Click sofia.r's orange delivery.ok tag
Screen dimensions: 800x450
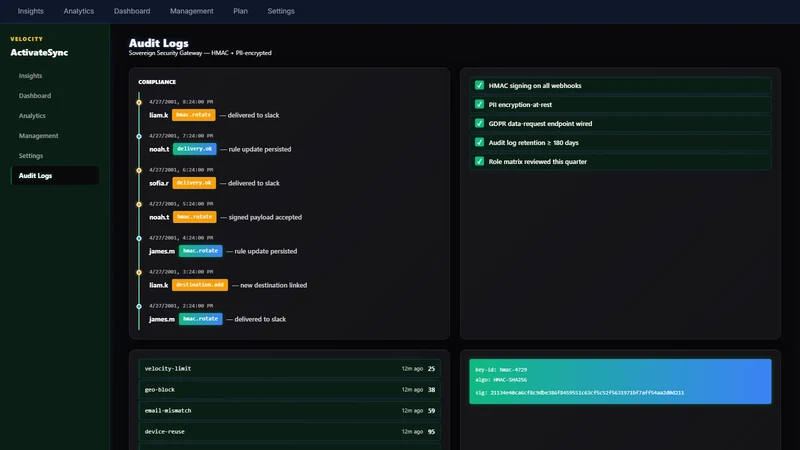coord(194,183)
